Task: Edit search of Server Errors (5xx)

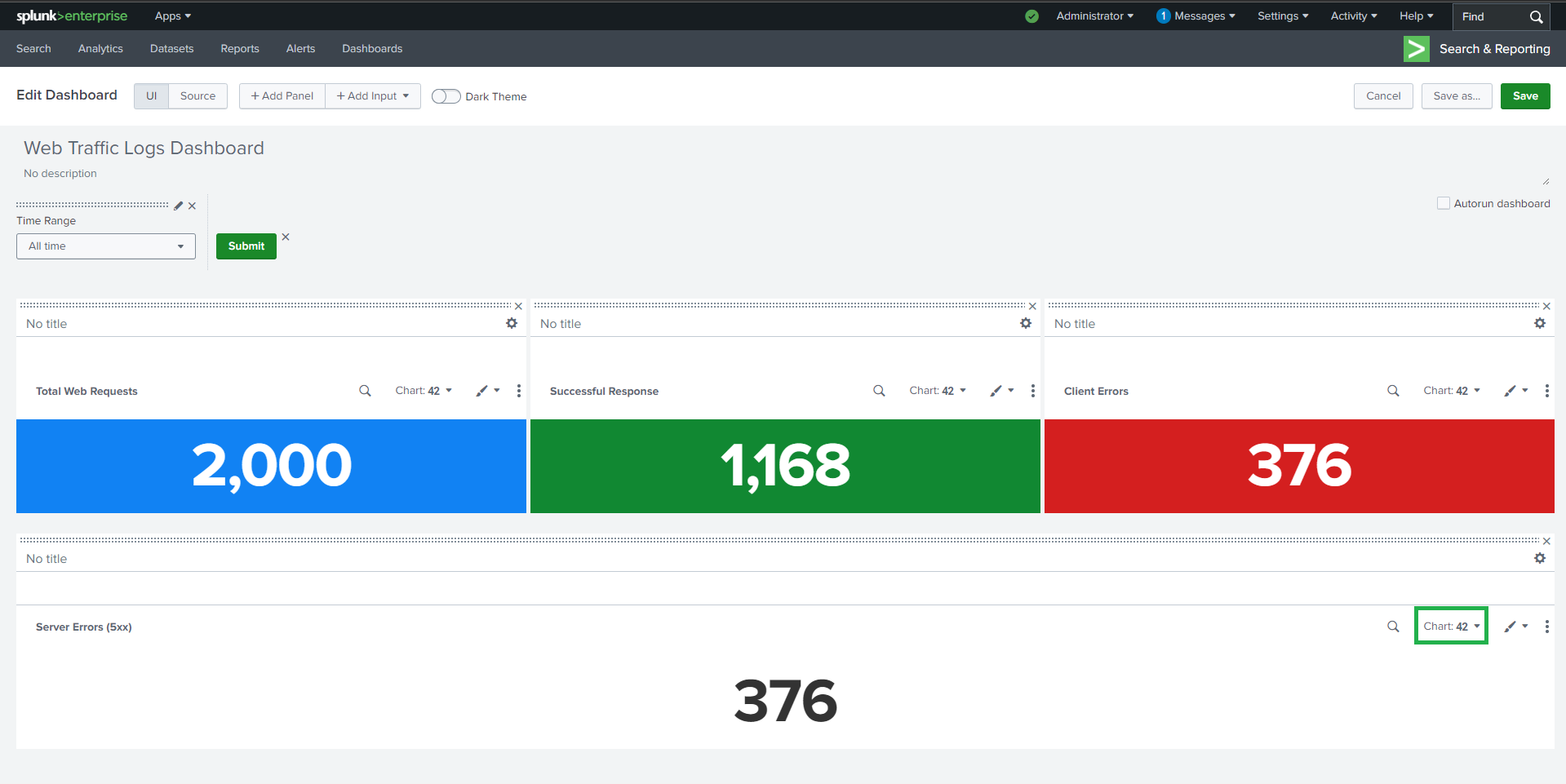Action: point(1393,627)
